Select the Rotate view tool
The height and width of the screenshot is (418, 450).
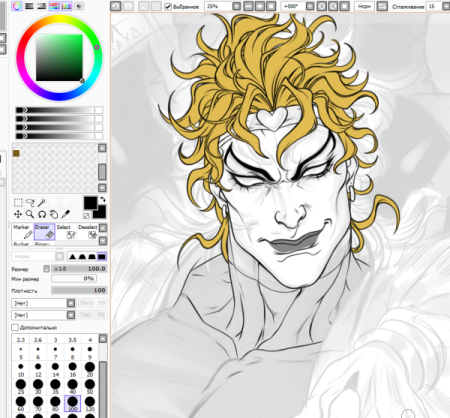42,214
